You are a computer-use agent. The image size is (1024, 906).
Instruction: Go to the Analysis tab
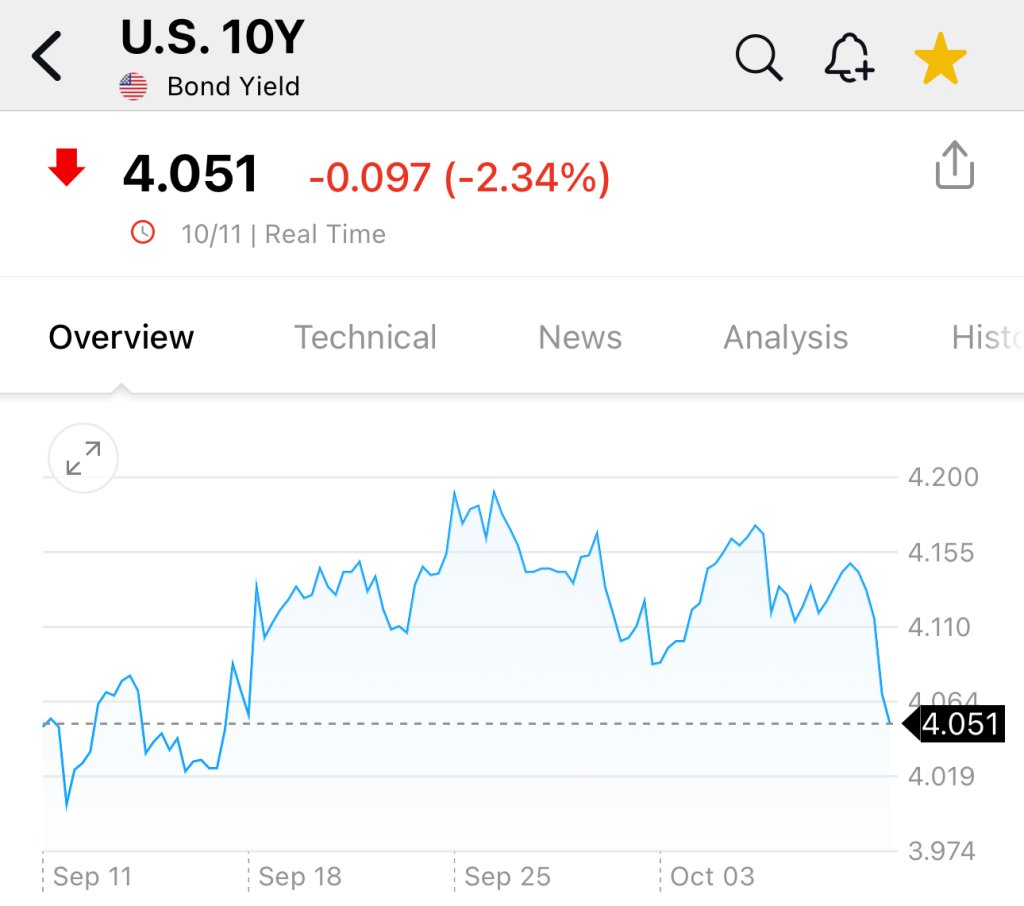click(785, 338)
